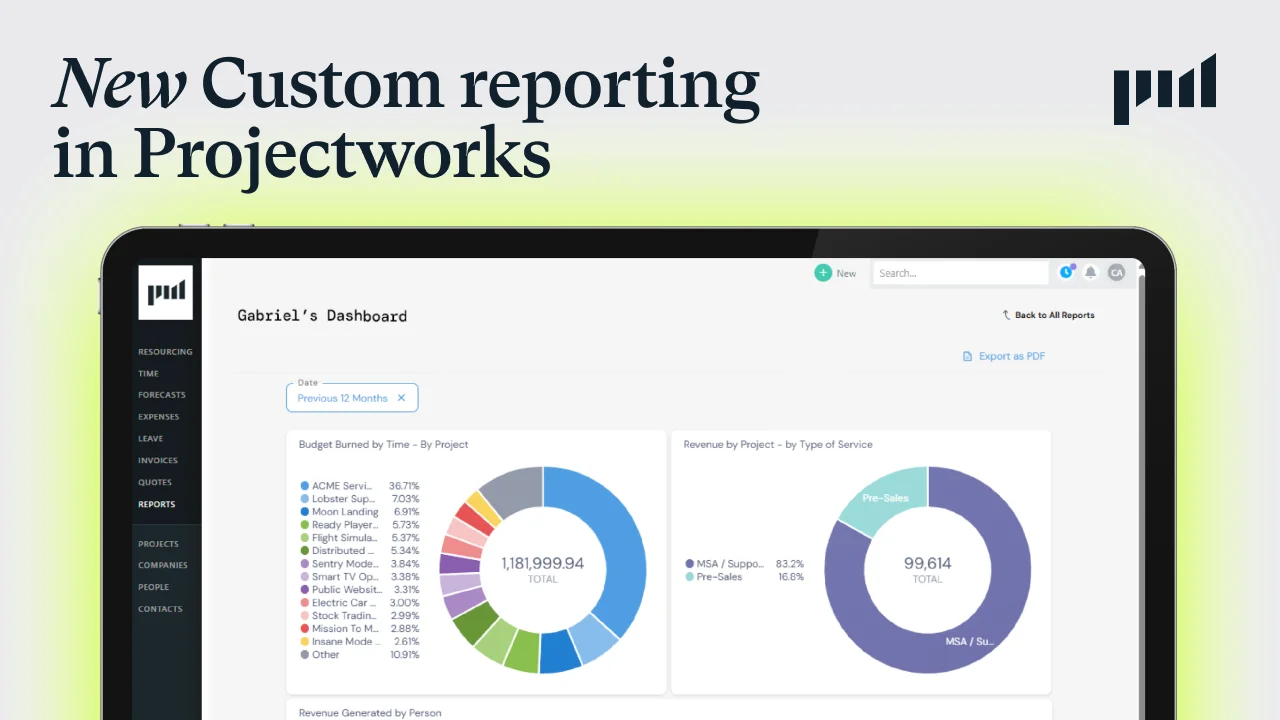
Task: Click the Search input field
Action: 960,272
